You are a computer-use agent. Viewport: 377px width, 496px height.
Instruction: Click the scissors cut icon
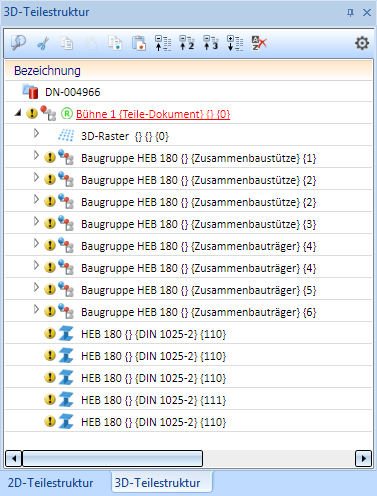pos(43,43)
